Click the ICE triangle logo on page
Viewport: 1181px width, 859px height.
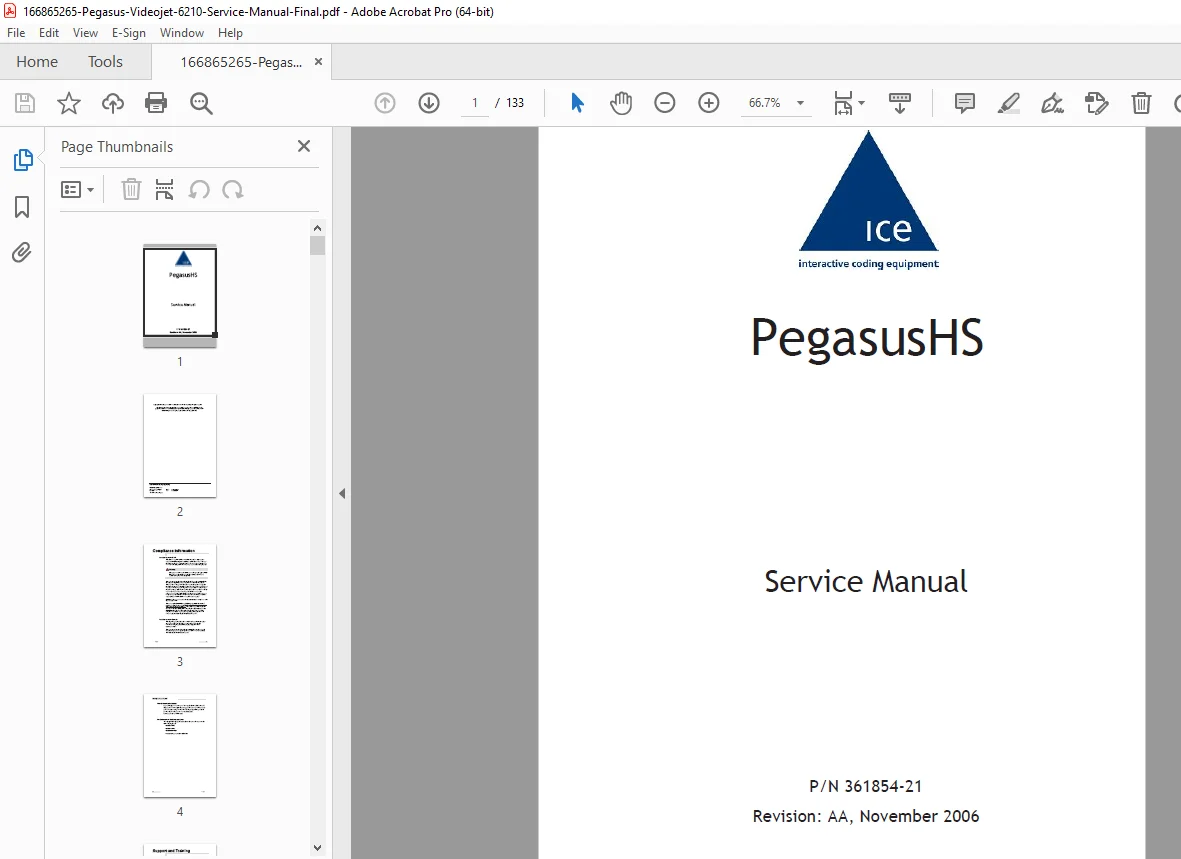click(868, 200)
